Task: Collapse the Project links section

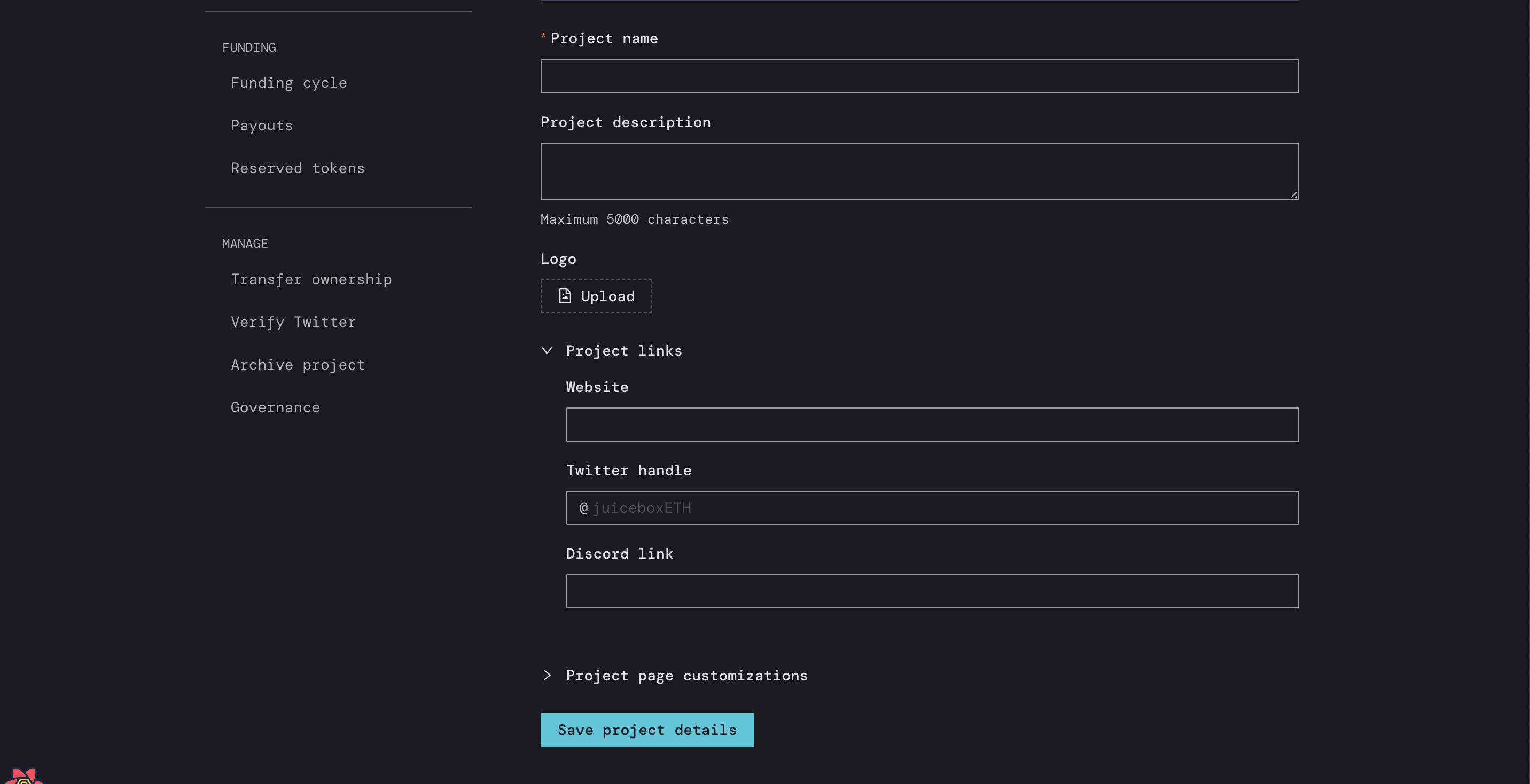Action: (x=547, y=350)
